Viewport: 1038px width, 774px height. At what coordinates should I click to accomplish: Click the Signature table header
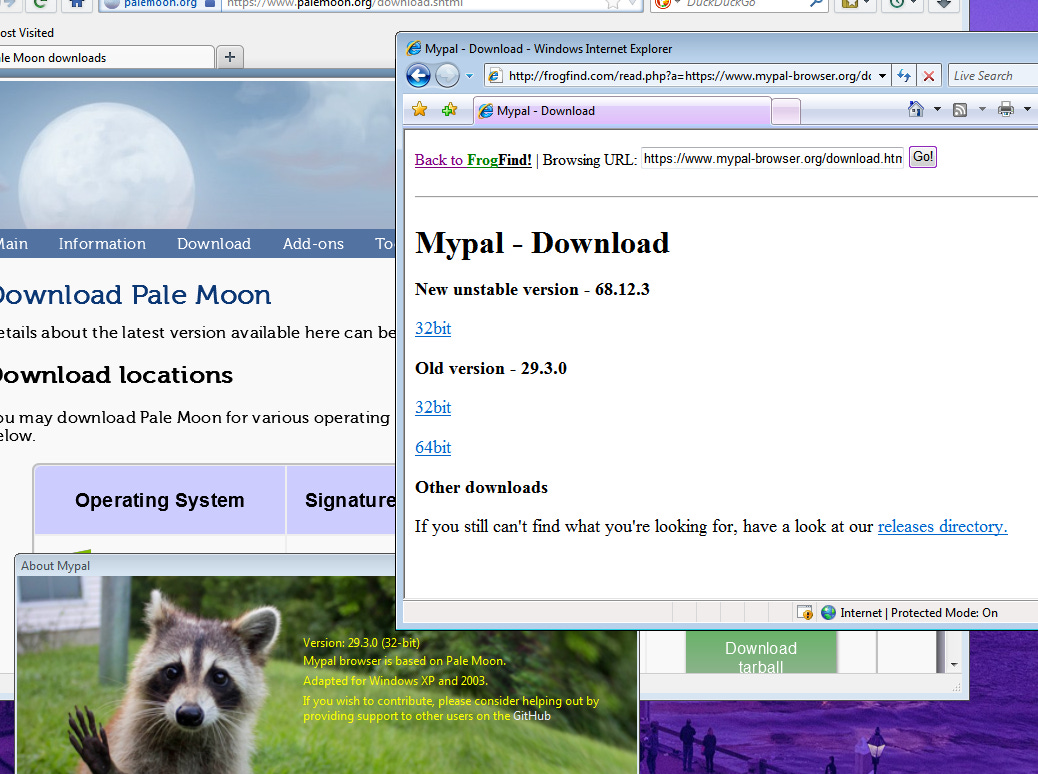(x=342, y=500)
